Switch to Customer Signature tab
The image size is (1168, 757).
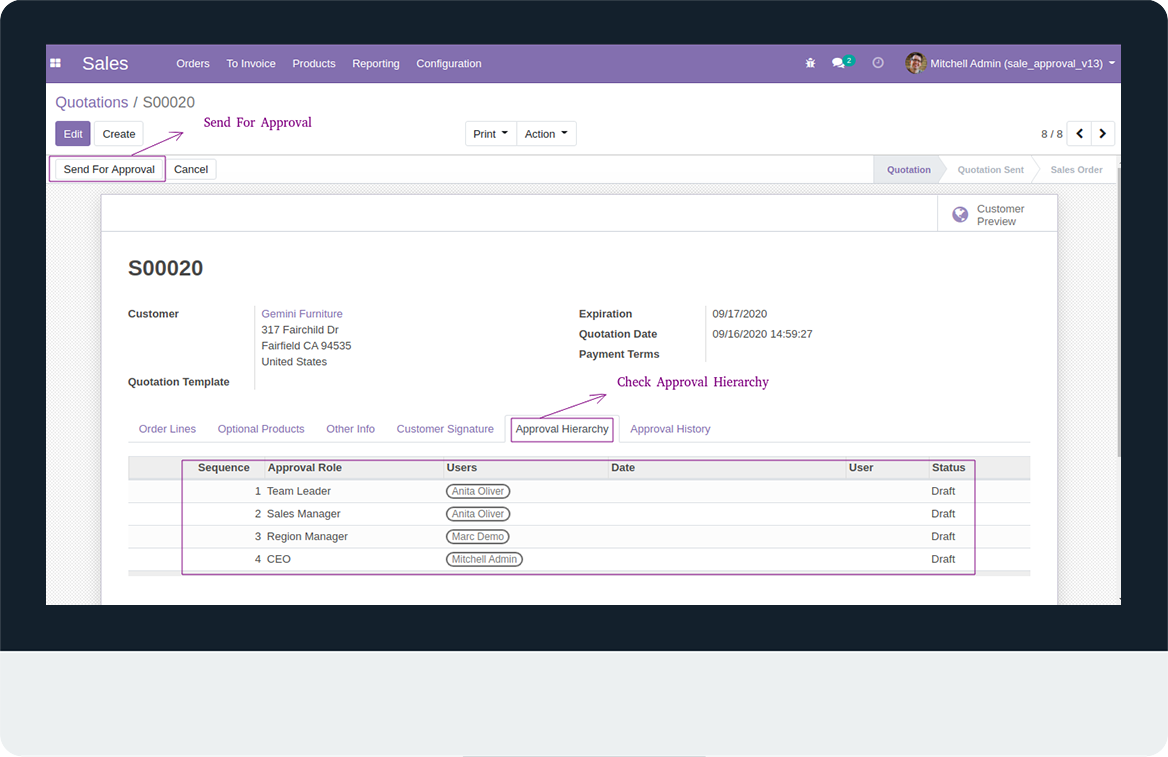(445, 429)
